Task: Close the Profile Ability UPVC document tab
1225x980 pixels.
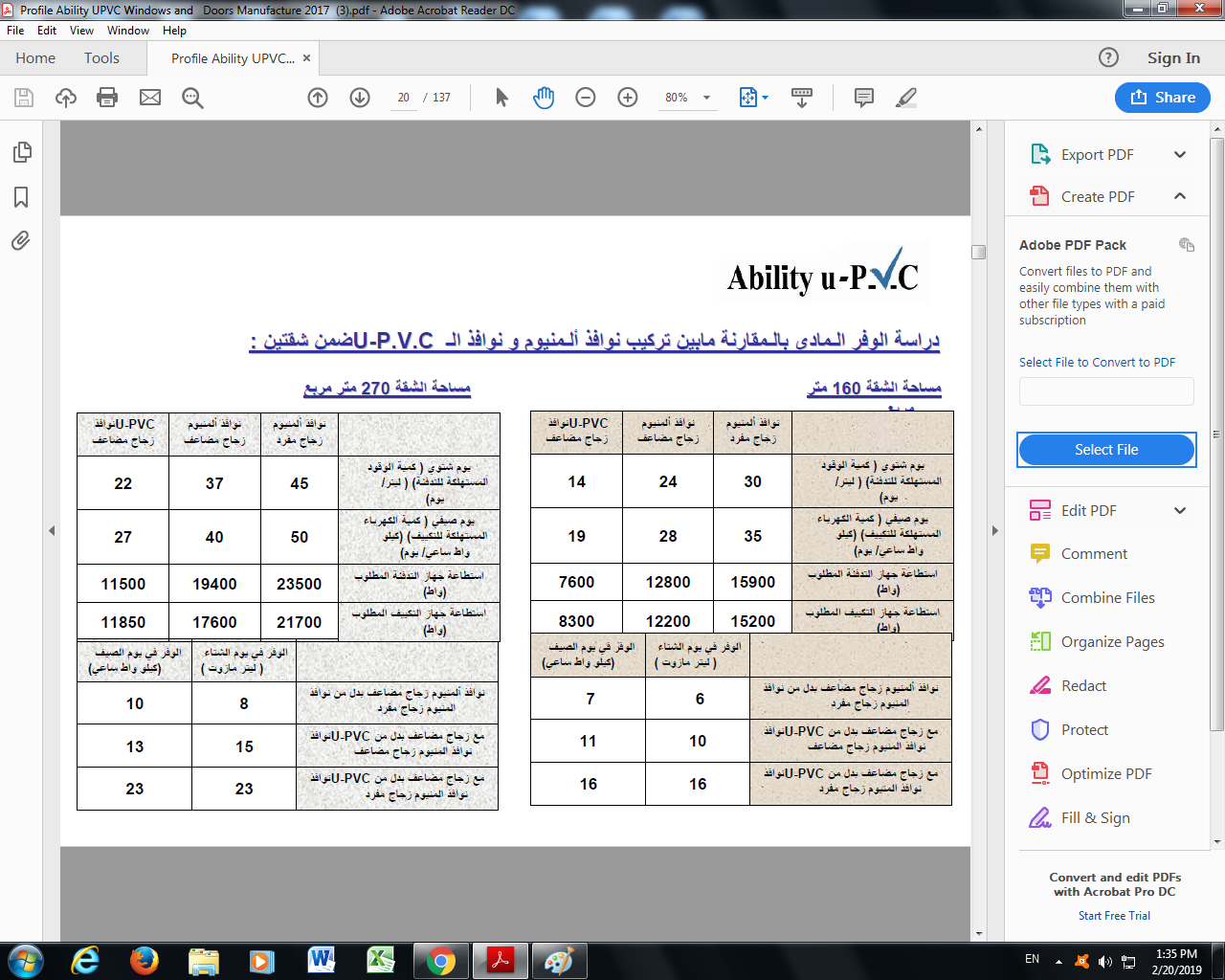Action: click(x=307, y=57)
